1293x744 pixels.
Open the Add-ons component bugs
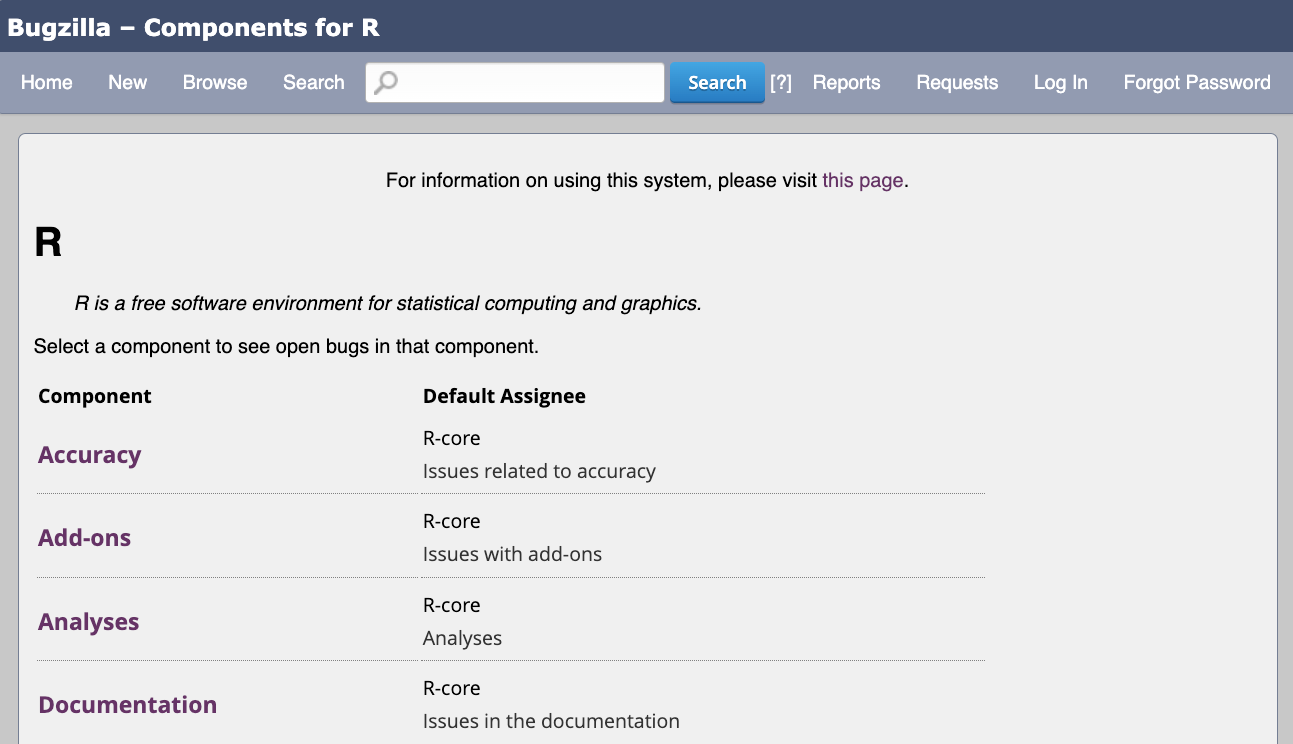coord(84,538)
